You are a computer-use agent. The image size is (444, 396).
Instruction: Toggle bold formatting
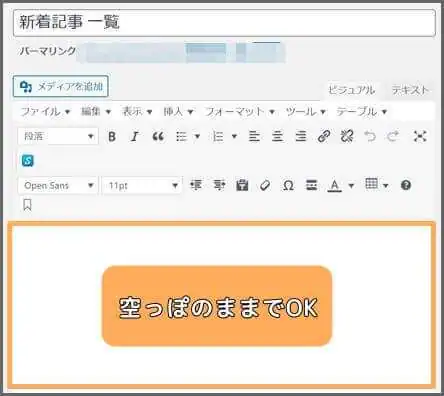click(x=112, y=136)
